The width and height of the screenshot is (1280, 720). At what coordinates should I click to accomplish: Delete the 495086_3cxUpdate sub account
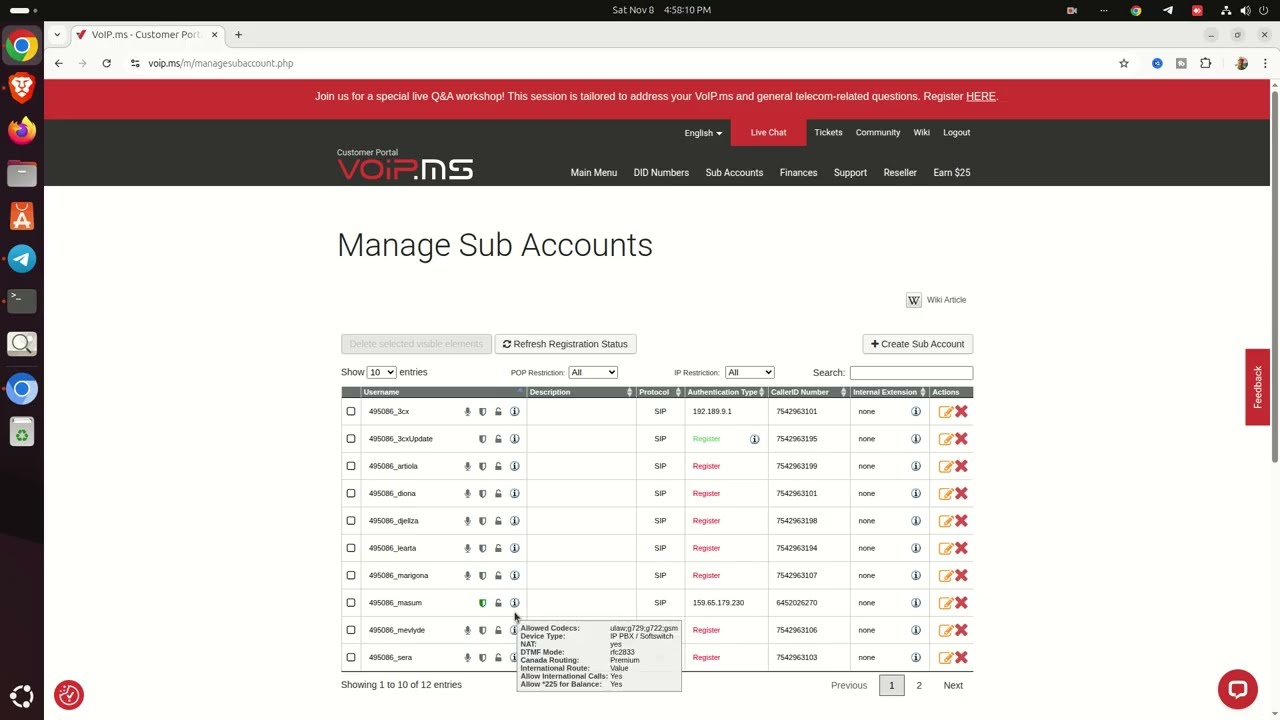coord(961,439)
